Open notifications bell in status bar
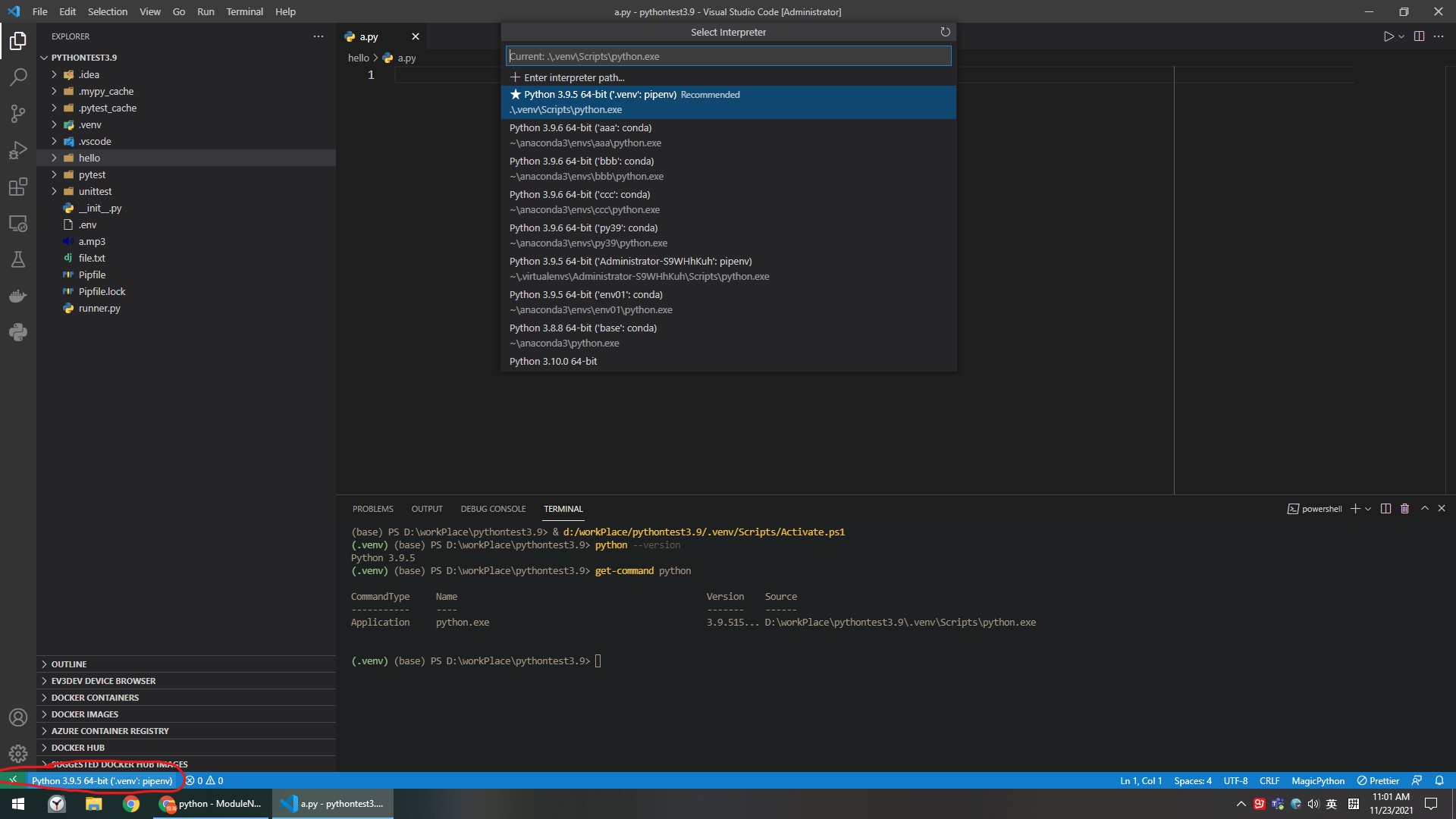1456x819 pixels. [1439, 780]
